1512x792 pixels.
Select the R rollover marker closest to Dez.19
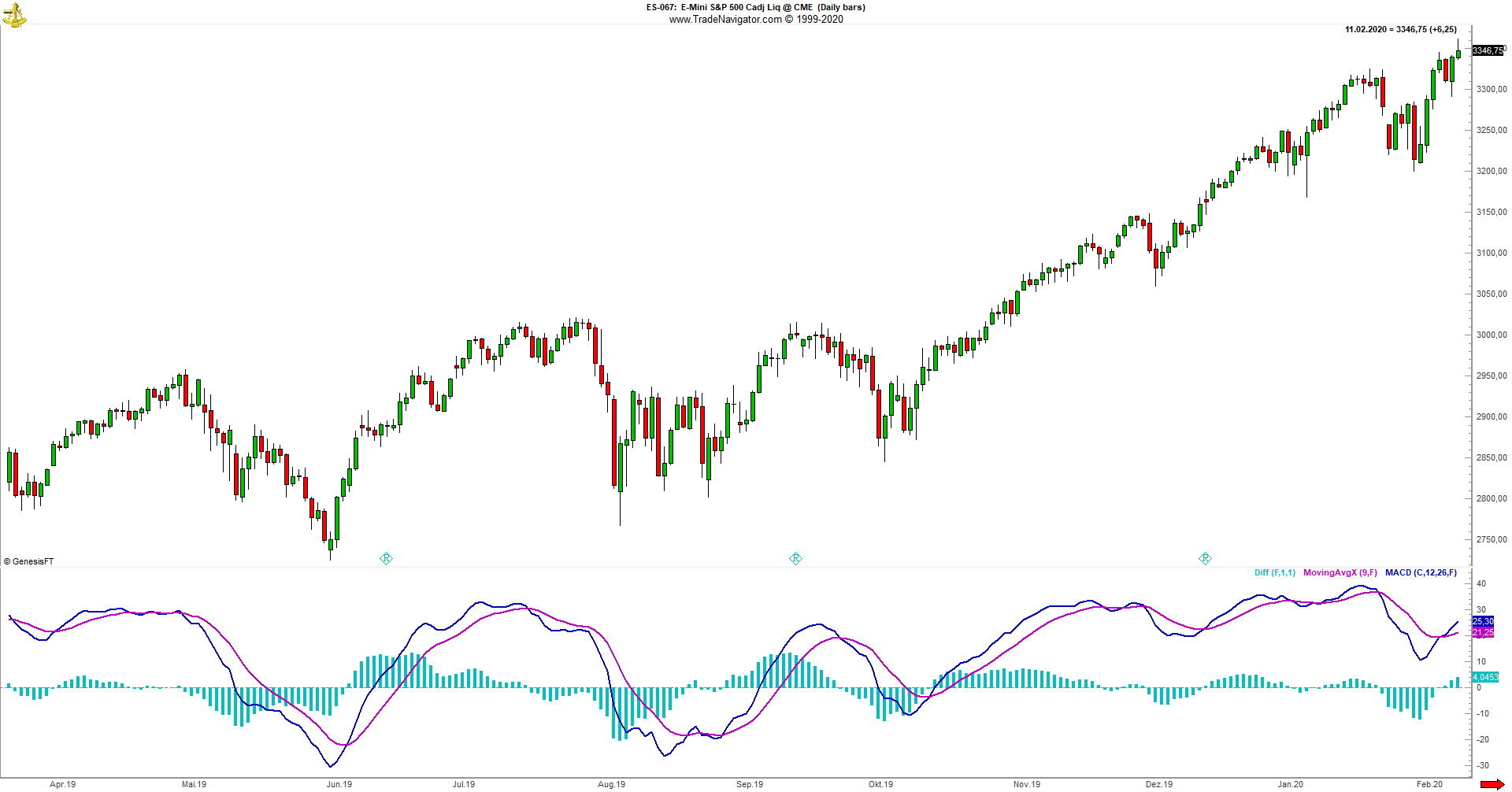click(1205, 558)
